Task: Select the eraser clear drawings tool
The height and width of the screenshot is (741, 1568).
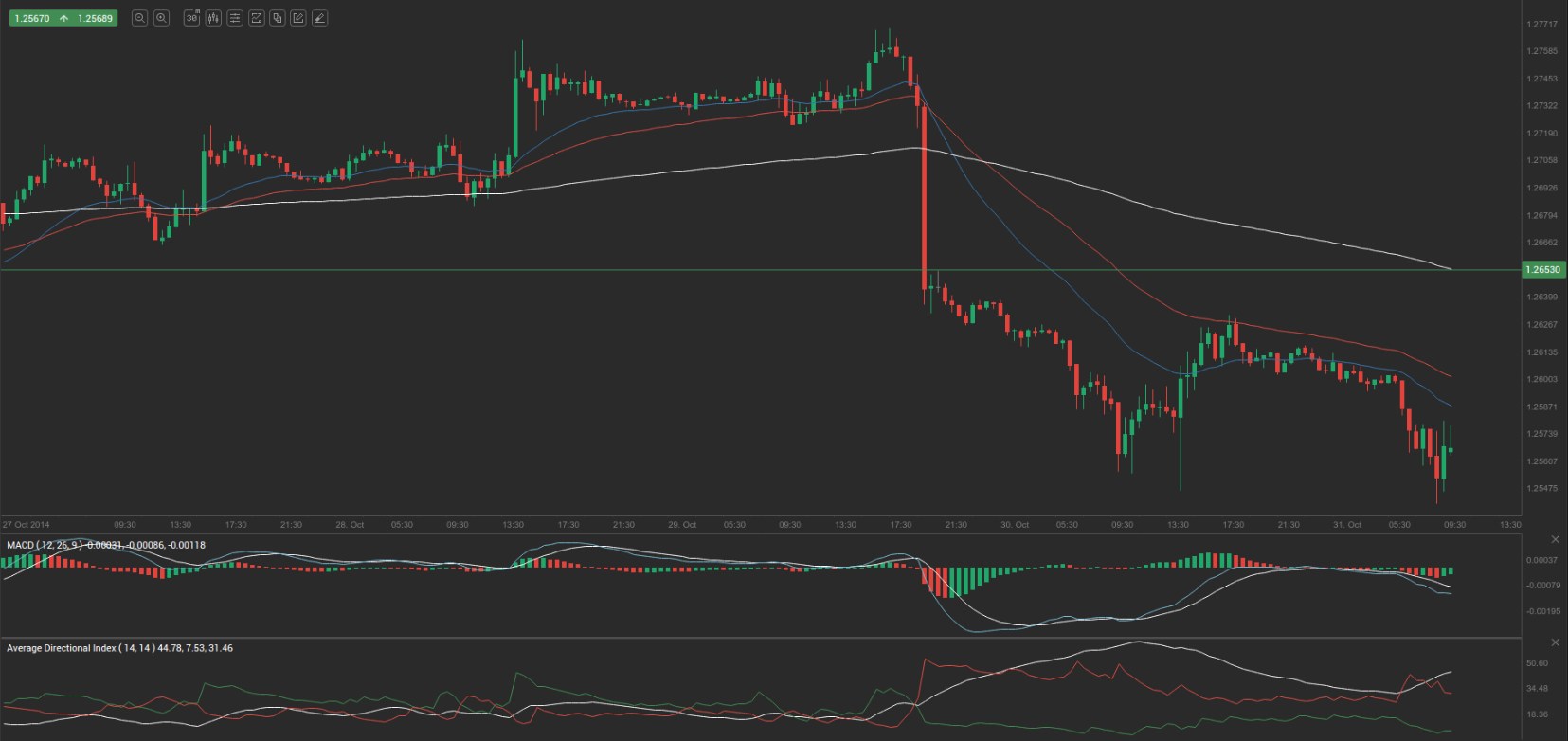Action: (320, 18)
